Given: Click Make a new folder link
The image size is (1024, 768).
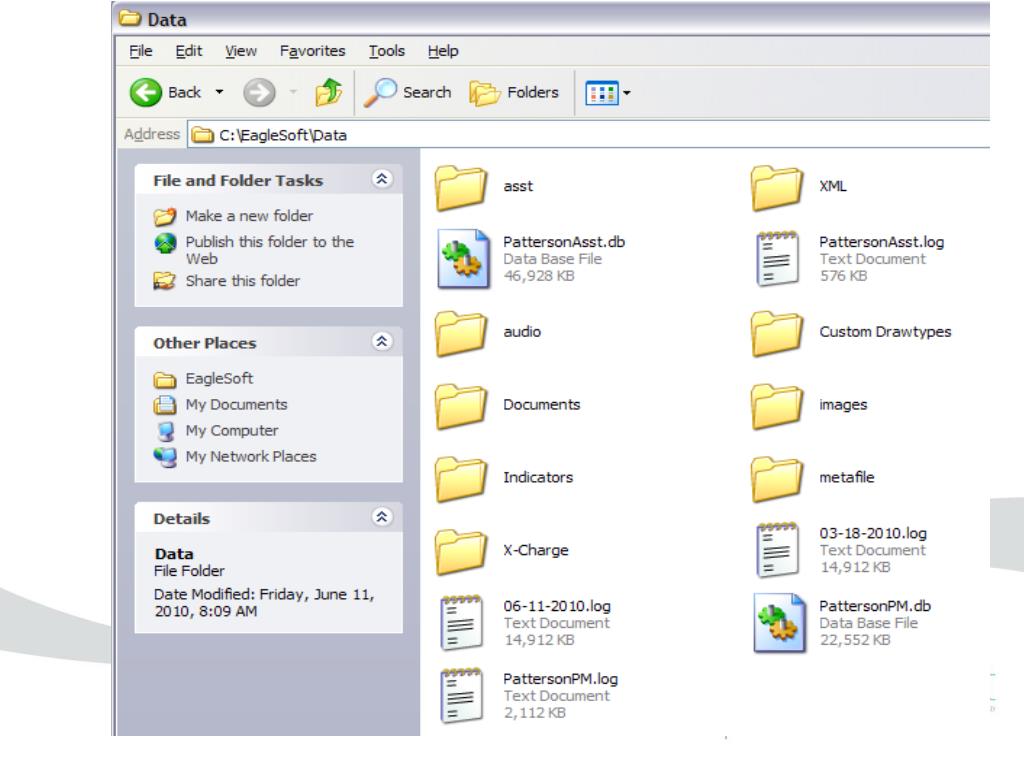Looking at the screenshot, I should point(249,216).
